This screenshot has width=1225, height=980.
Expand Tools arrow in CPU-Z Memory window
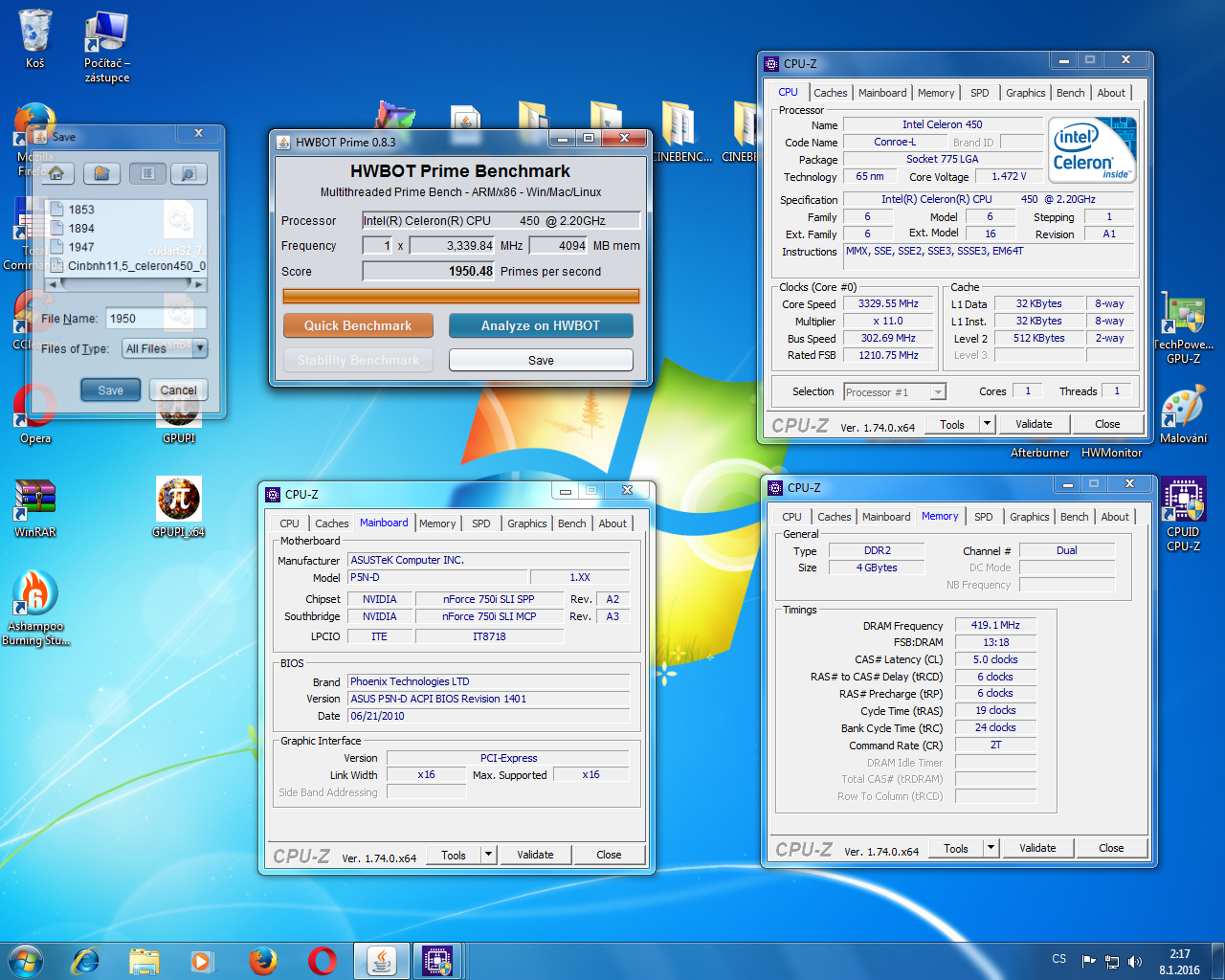(x=991, y=848)
